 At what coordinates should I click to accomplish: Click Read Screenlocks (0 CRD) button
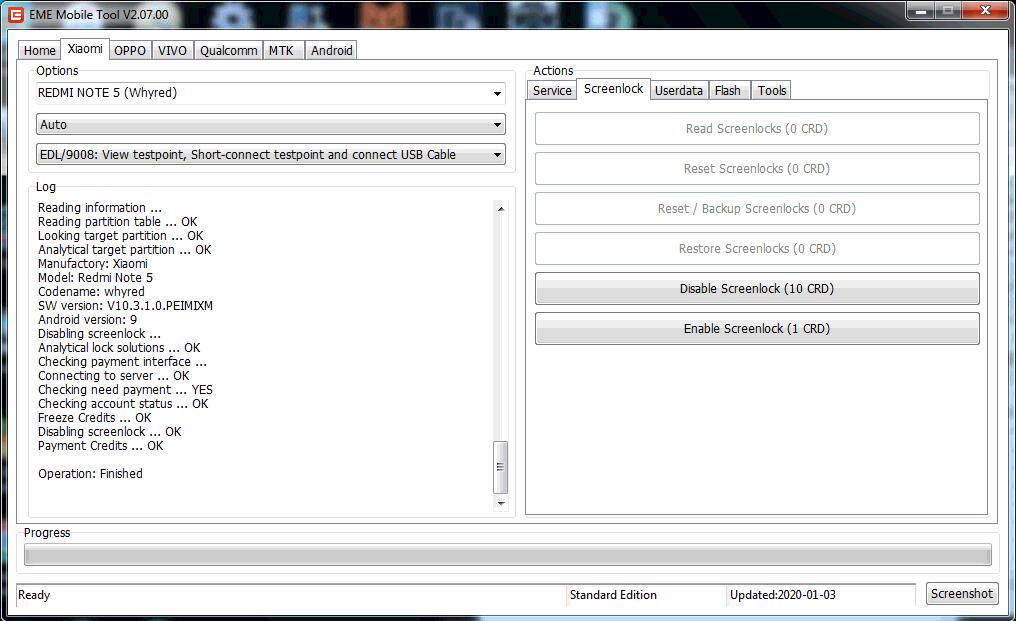coord(757,128)
